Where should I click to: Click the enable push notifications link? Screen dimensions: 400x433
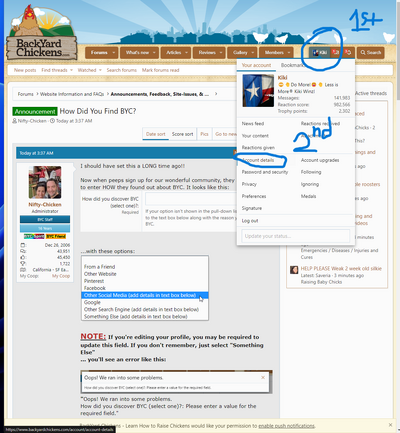click(287, 426)
